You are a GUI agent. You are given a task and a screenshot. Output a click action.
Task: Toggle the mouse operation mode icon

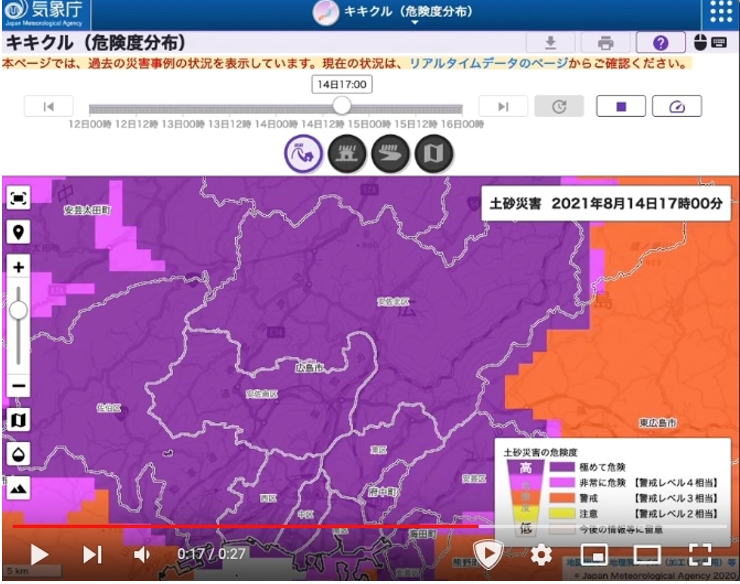point(701,43)
